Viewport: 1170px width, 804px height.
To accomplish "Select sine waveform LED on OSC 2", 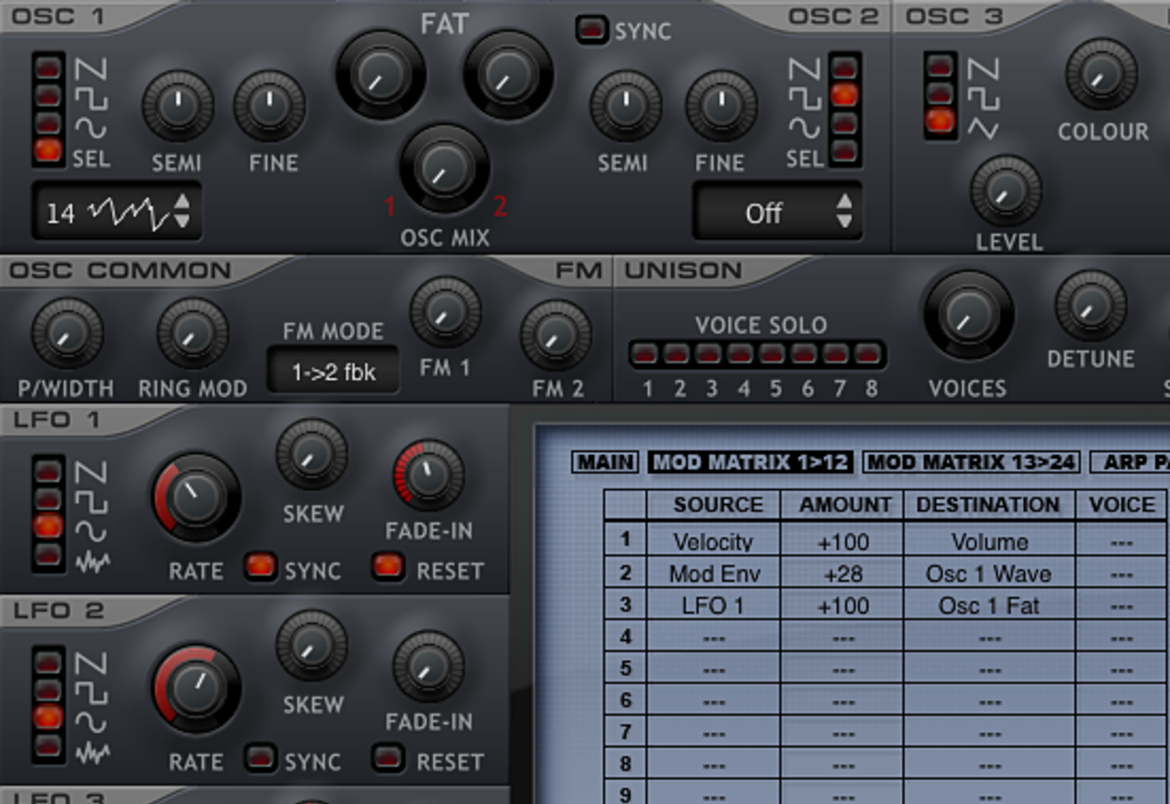I will (x=845, y=123).
